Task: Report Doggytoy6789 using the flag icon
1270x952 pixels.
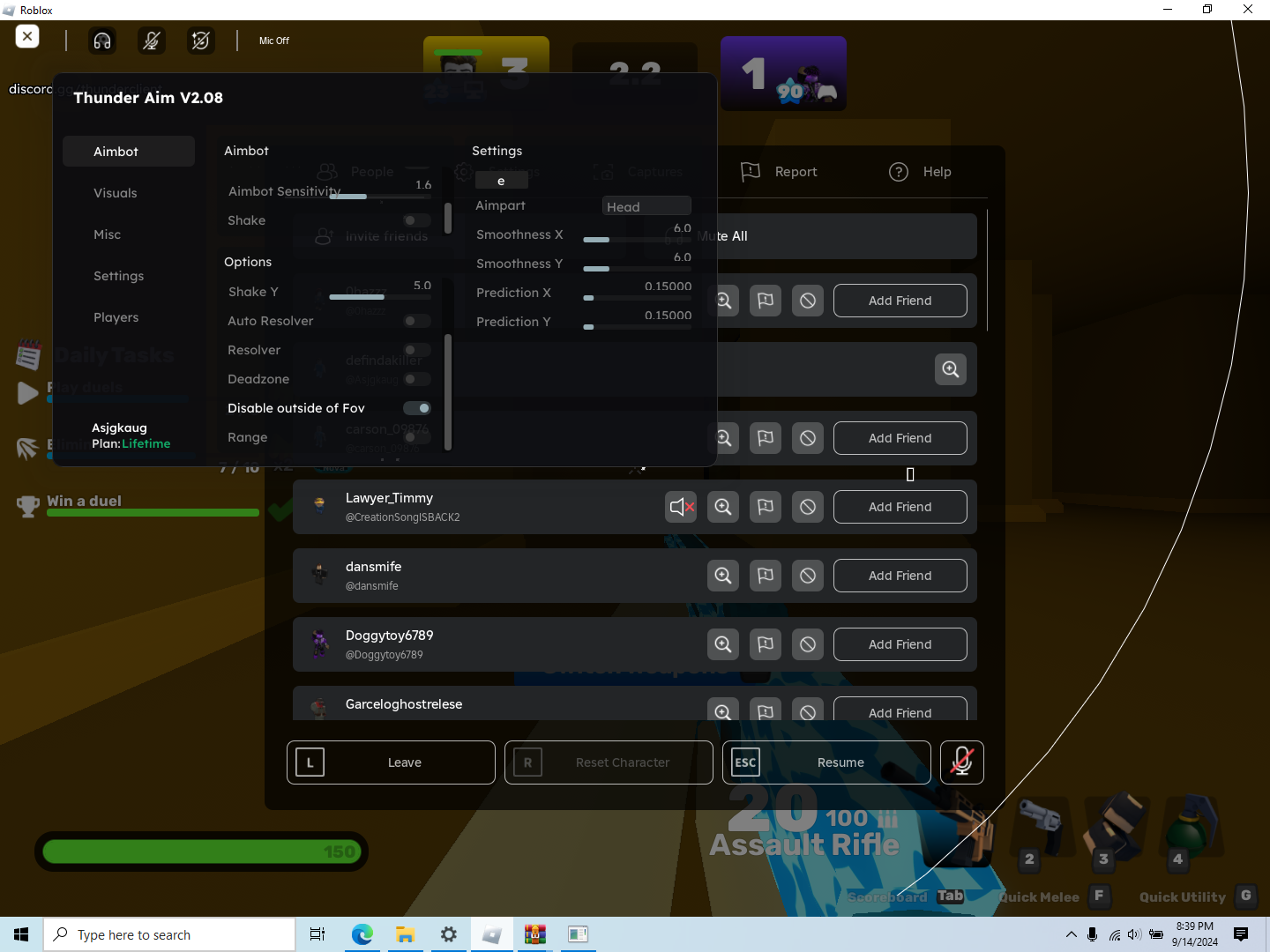Action: tap(766, 644)
